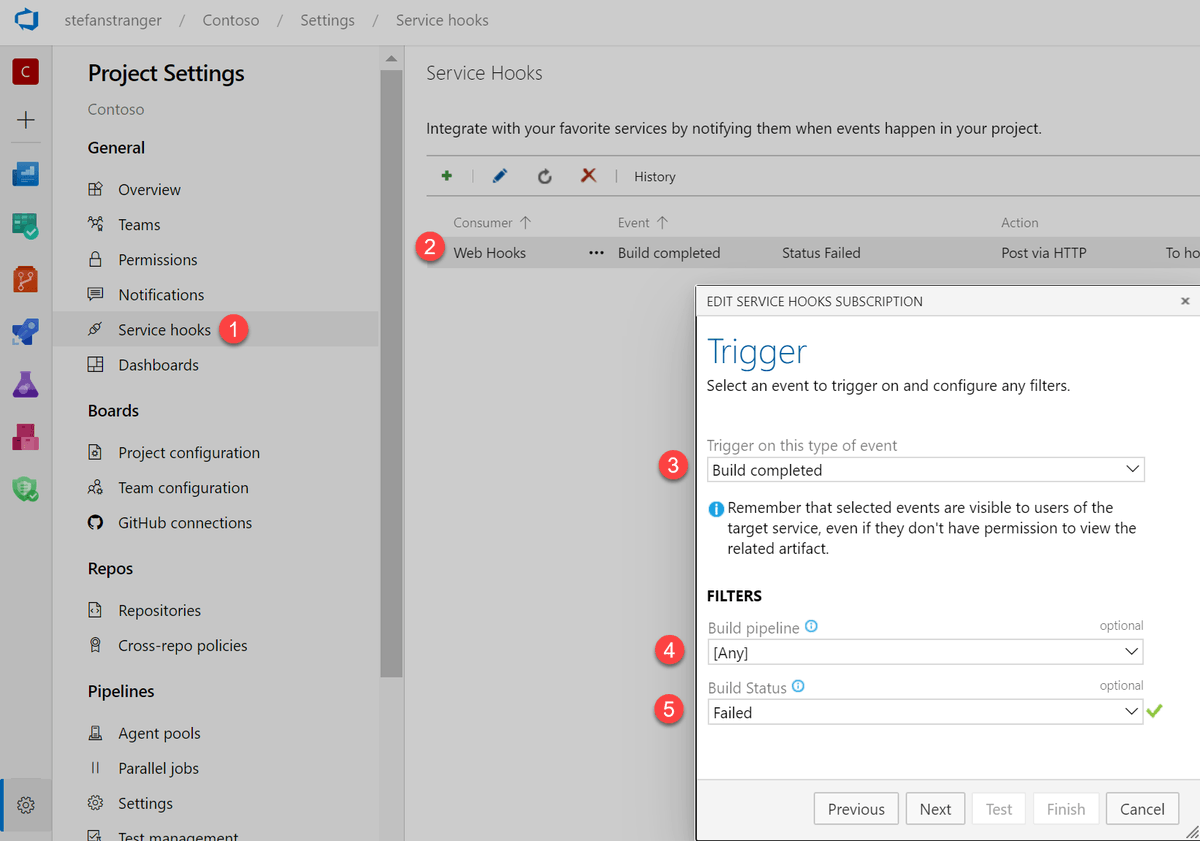Open Trigger on this type of event dropdown
The image size is (1200, 841).
coord(926,470)
